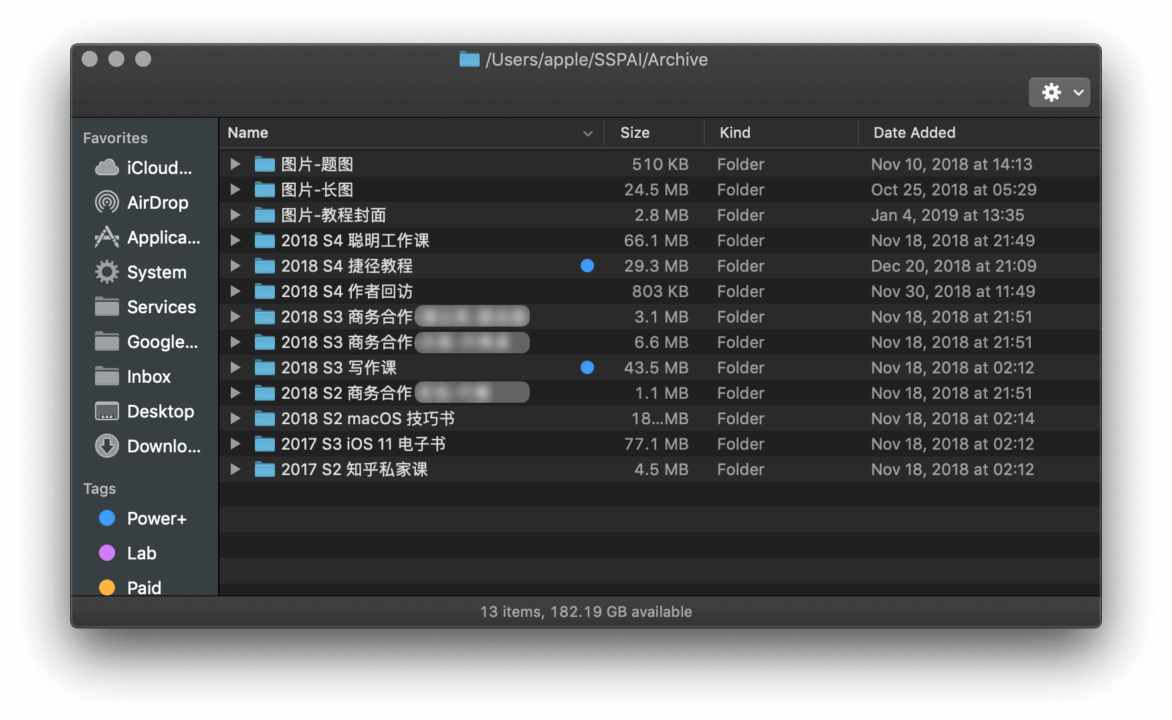Expand the 2018 S4 捷径教程 folder
Screen dimensions: 1172x720
pyautogui.click(x=235, y=265)
